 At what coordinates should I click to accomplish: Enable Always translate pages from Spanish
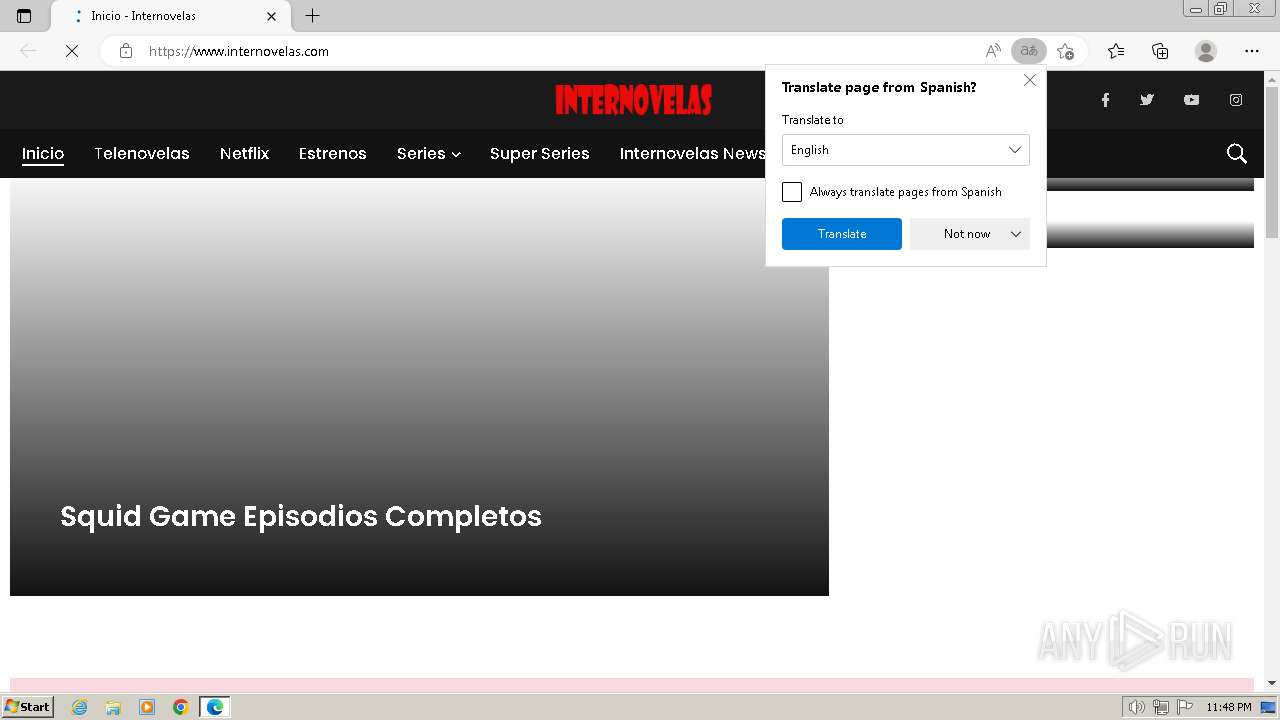pyautogui.click(x=792, y=192)
